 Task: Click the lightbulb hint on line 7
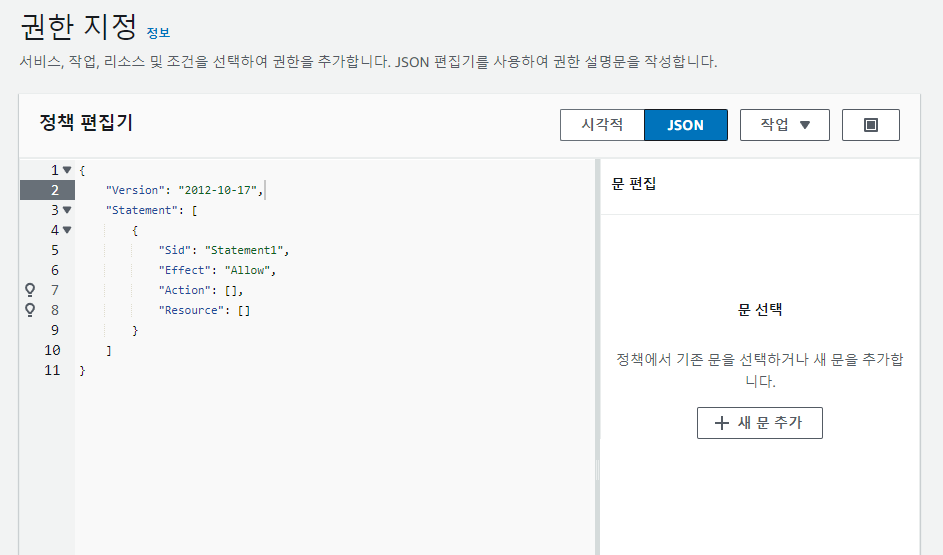point(29,290)
